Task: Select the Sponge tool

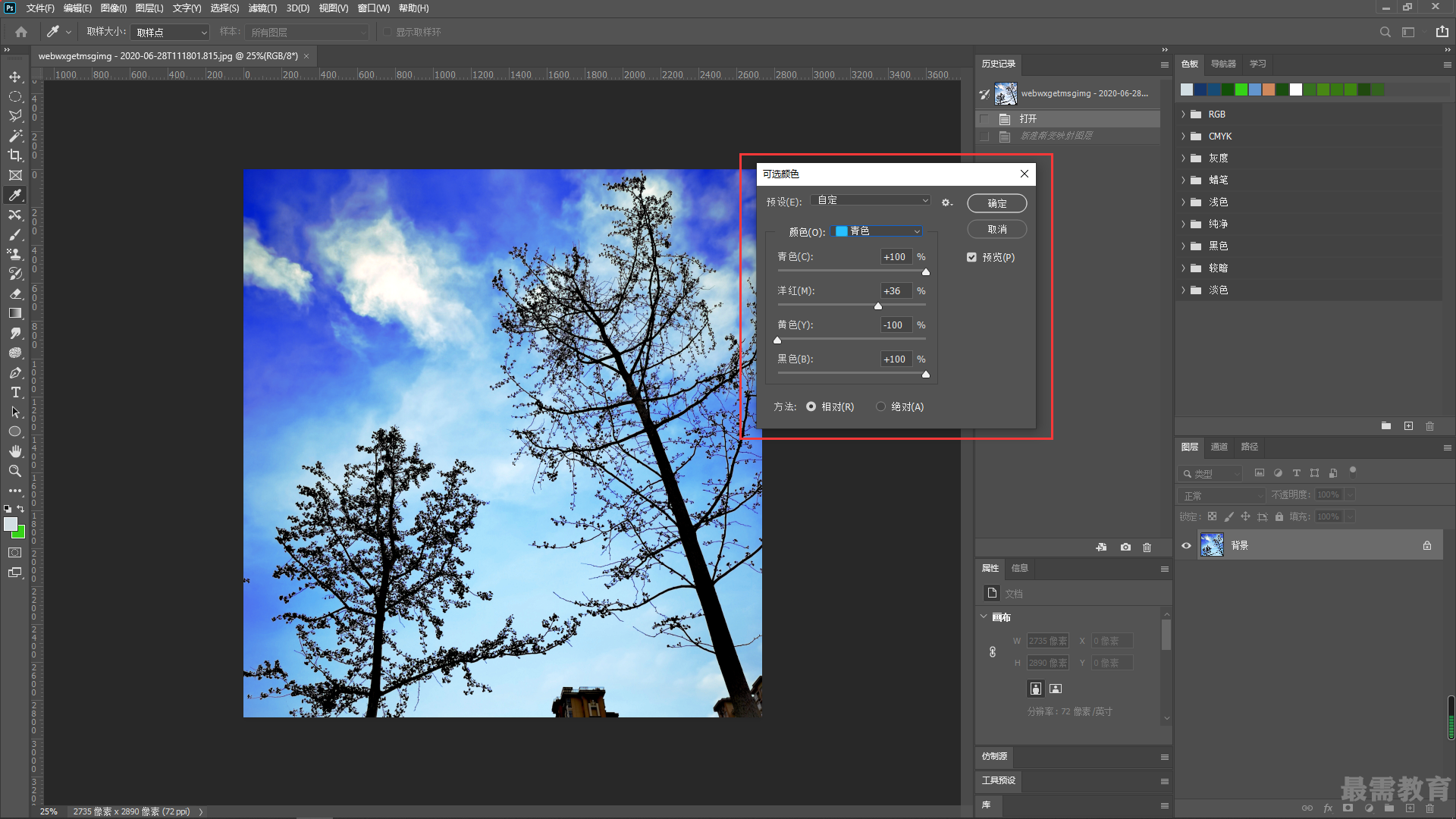Action: (x=15, y=353)
